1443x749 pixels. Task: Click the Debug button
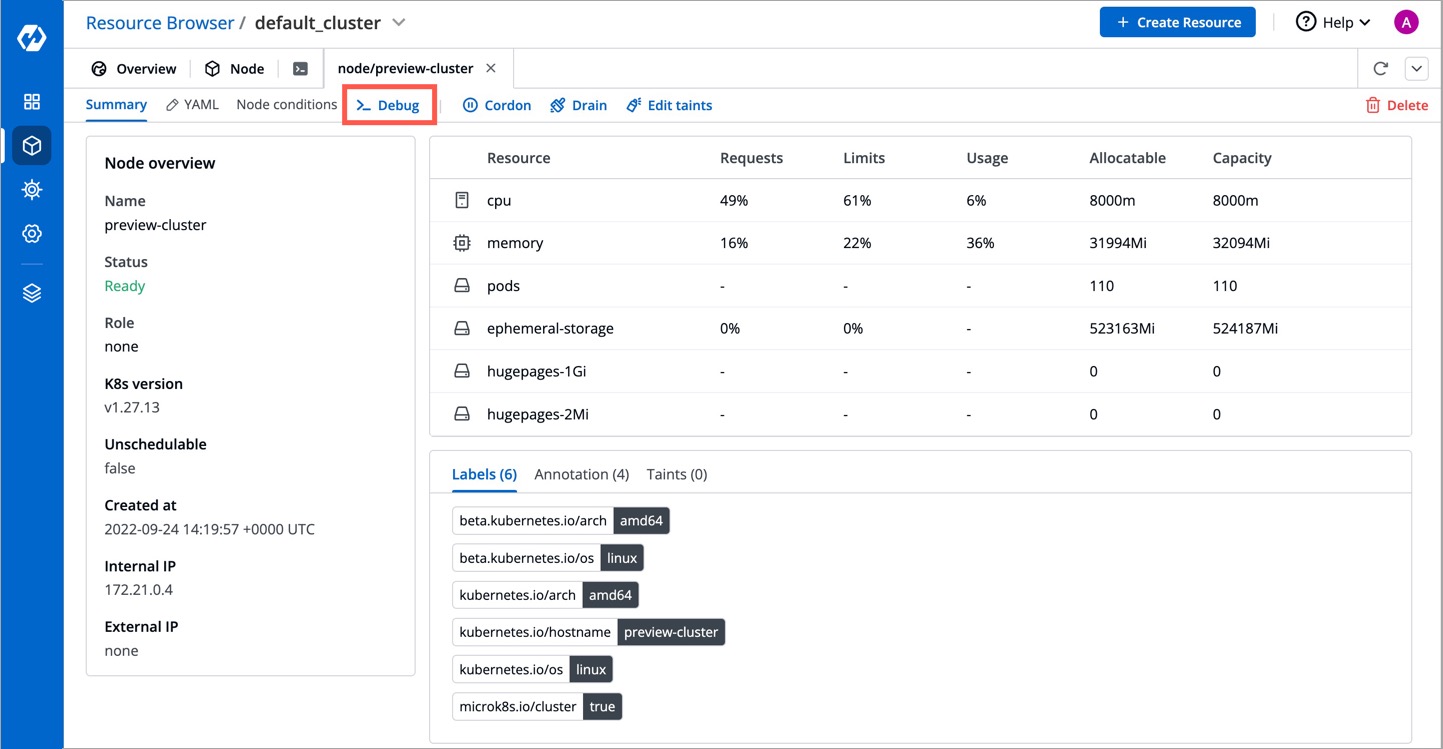388,105
